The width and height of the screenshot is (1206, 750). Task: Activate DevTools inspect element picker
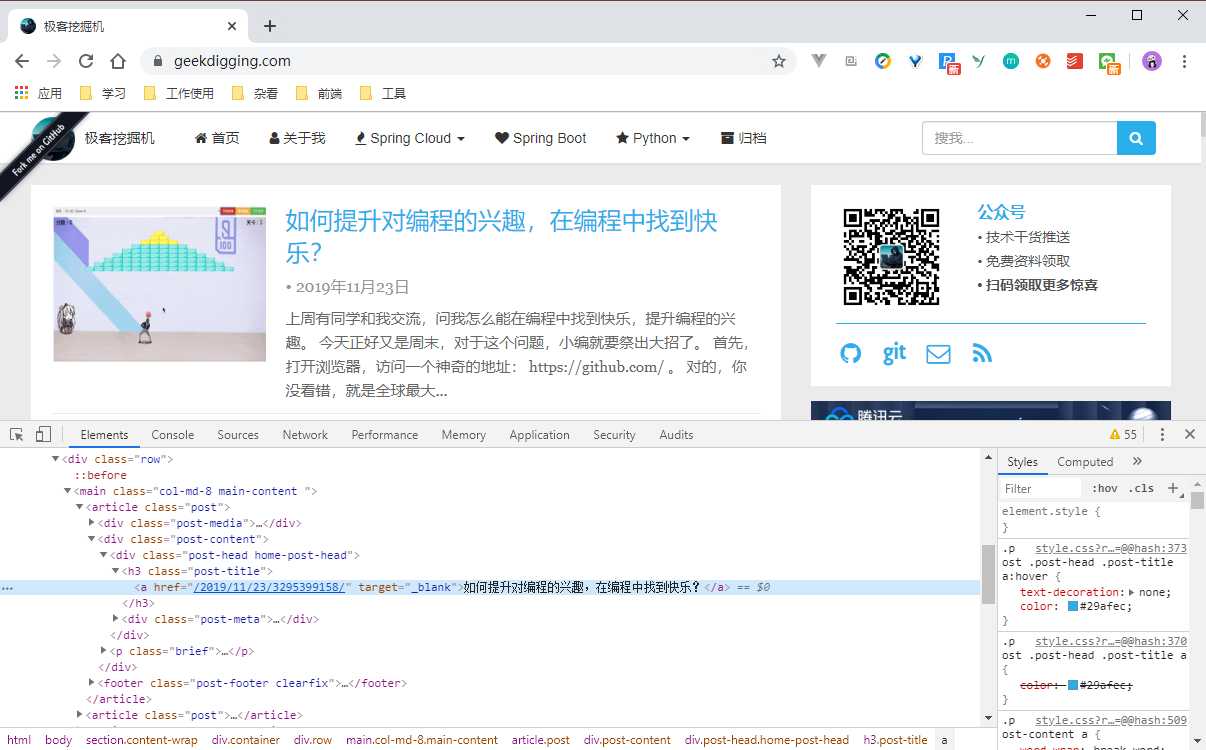coord(17,434)
